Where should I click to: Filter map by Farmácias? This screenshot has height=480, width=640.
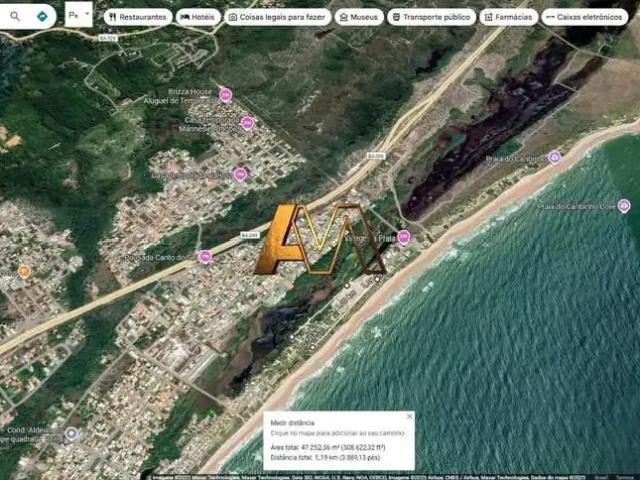(509, 17)
